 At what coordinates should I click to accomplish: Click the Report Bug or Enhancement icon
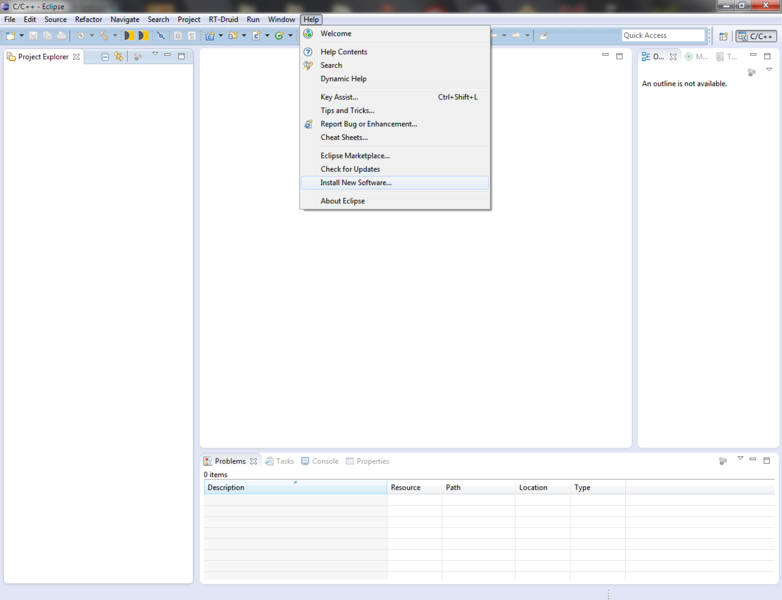point(308,124)
